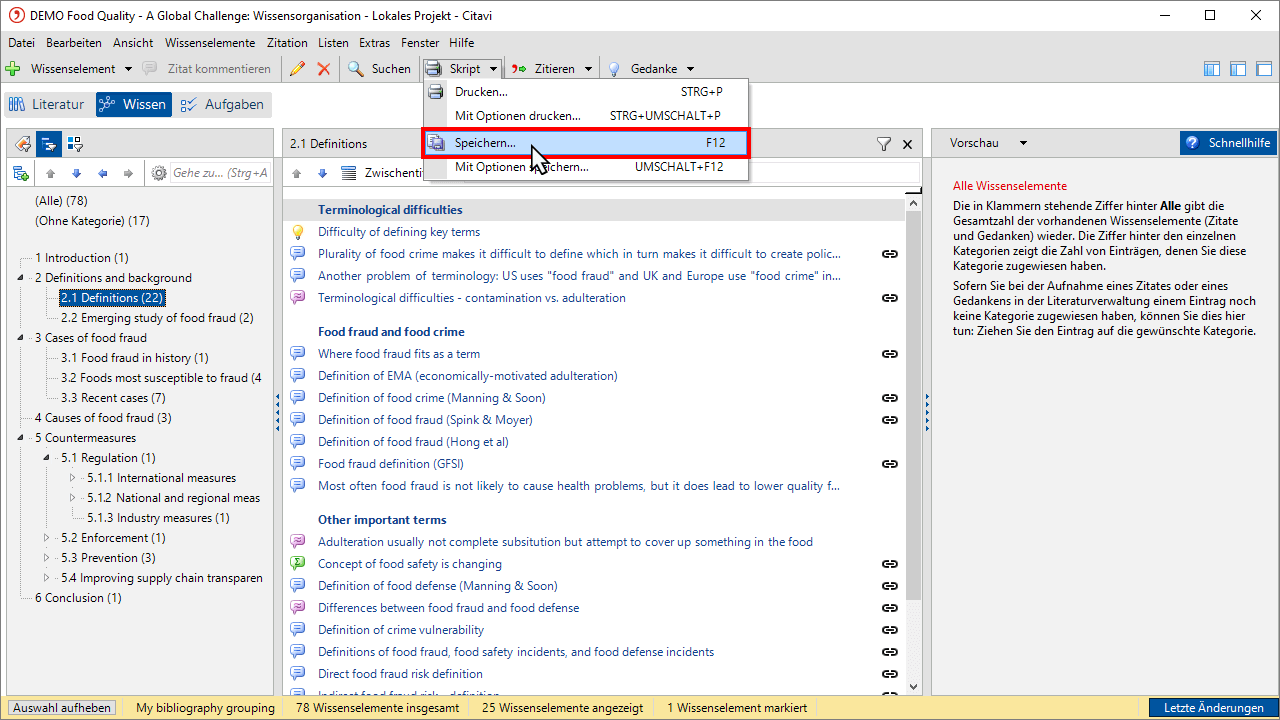The width and height of the screenshot is (1280, 720).
Task: Choose Drucken... from Skript menu
Action: (587, 92)
